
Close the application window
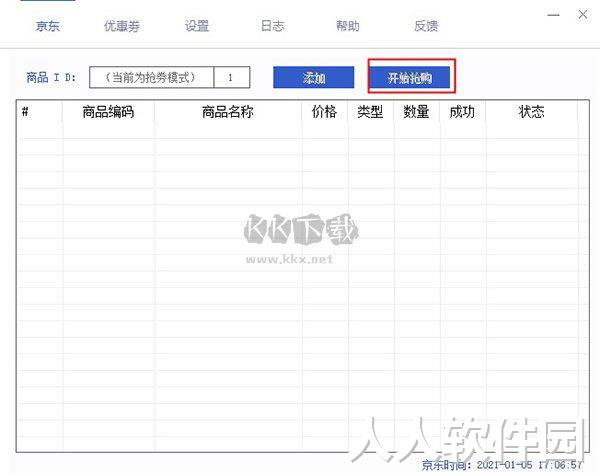tap(583, 15)
